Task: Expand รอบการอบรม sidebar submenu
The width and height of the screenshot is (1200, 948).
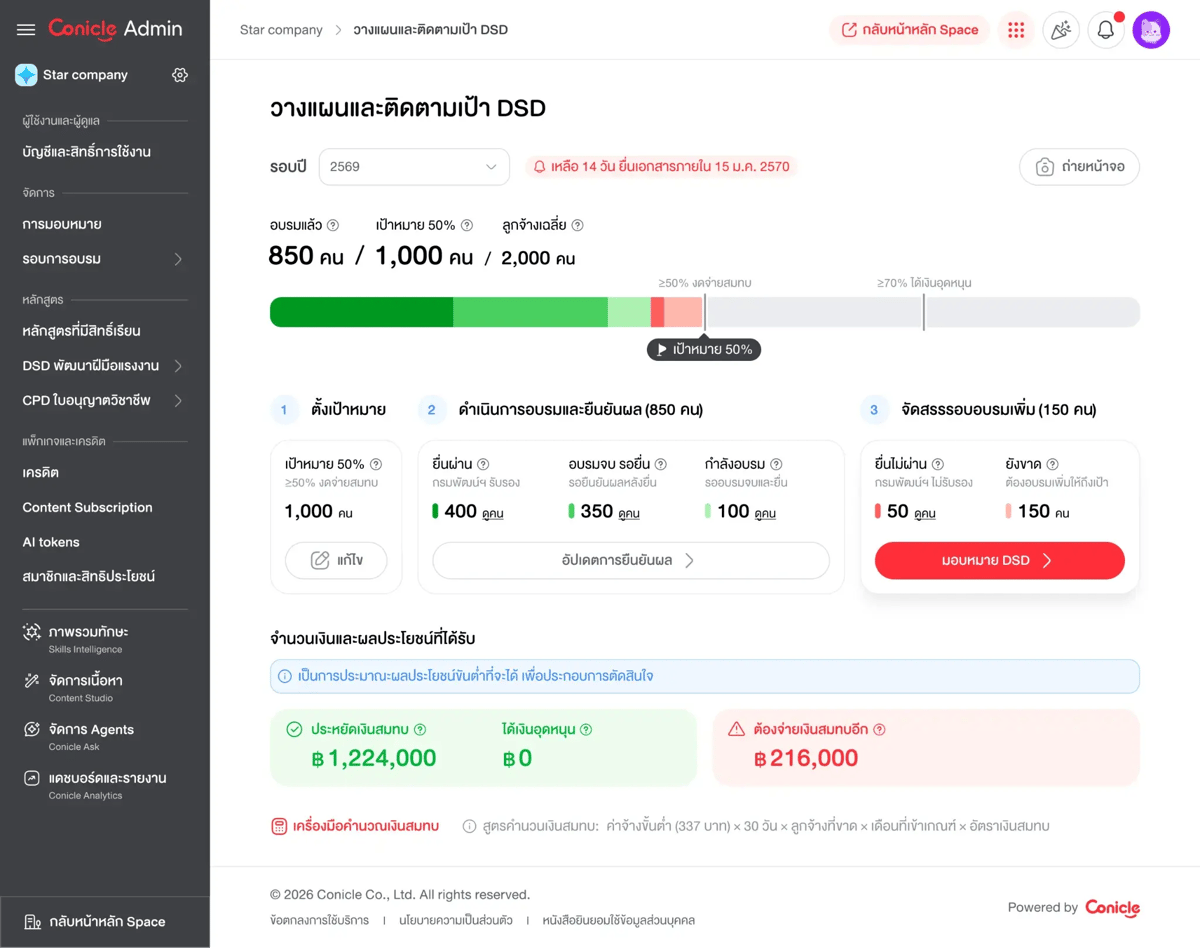Action: 178,259
